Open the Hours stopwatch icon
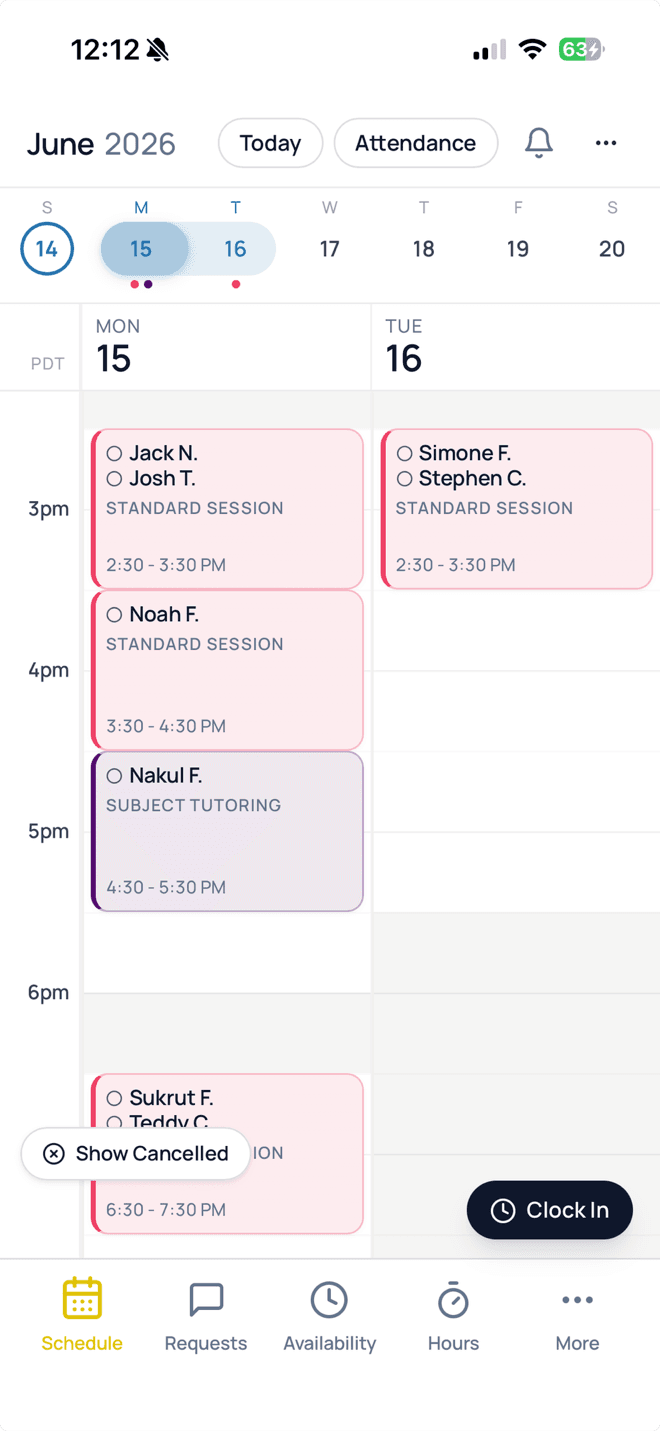Screen dimensions: 660x1431 [453, 1299]
